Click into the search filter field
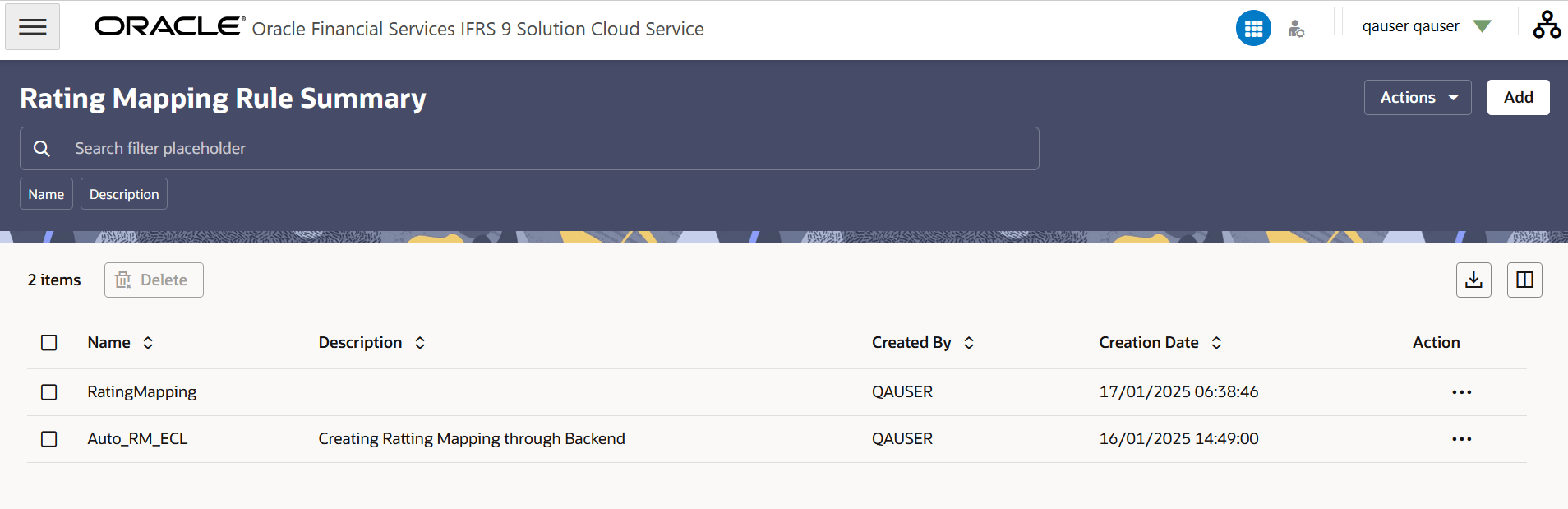The image size is (1568, 509). [x=529, y=149]
